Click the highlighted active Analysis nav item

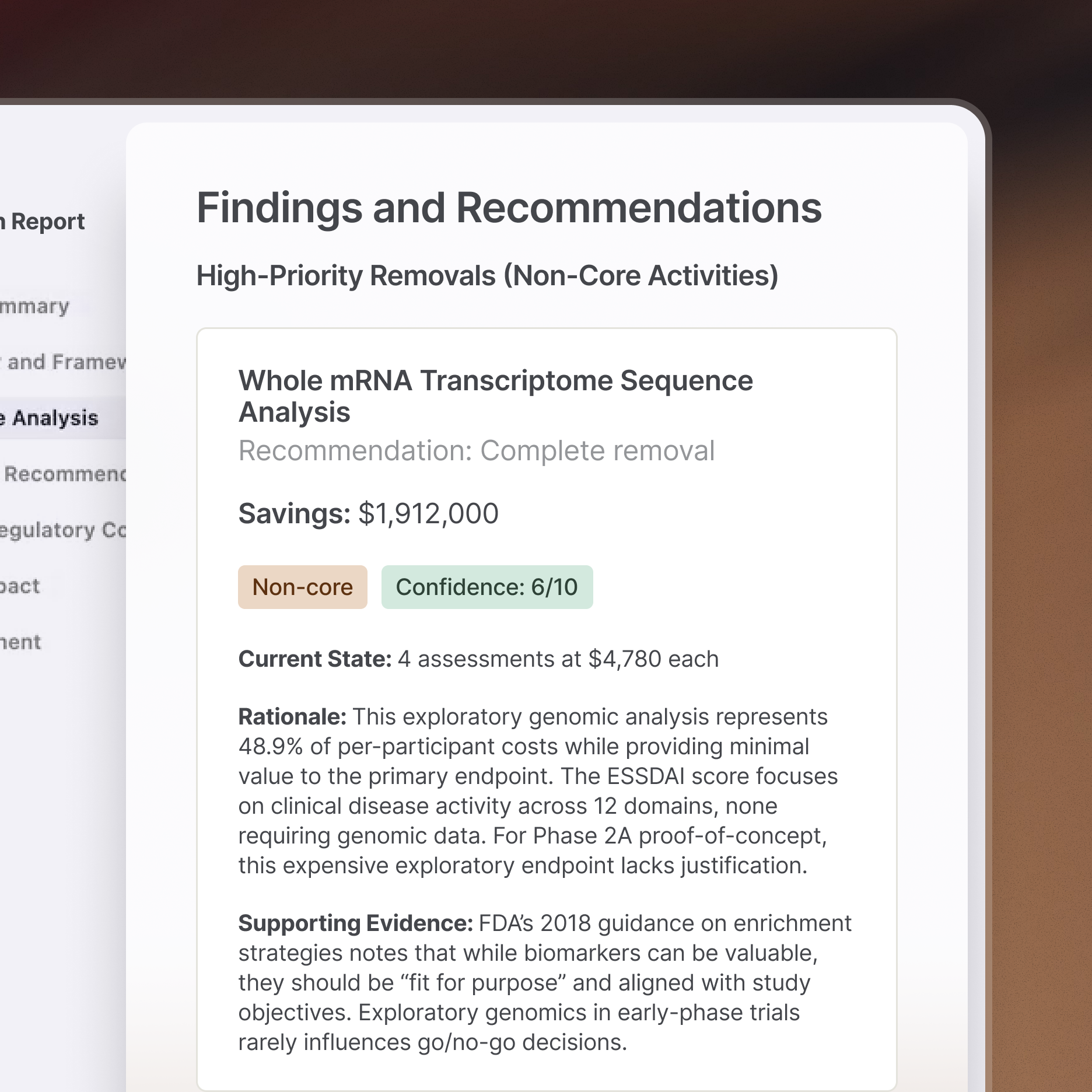pos(50,418)
